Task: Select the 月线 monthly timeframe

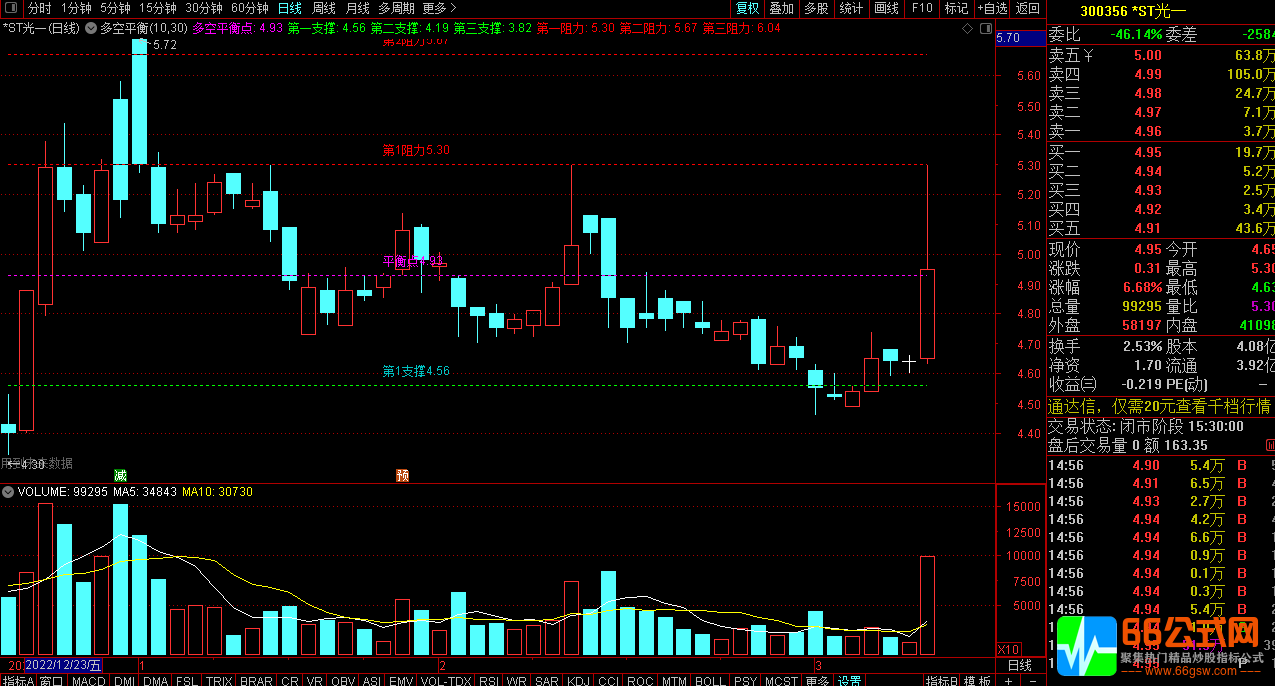Action: pos(358,8)
